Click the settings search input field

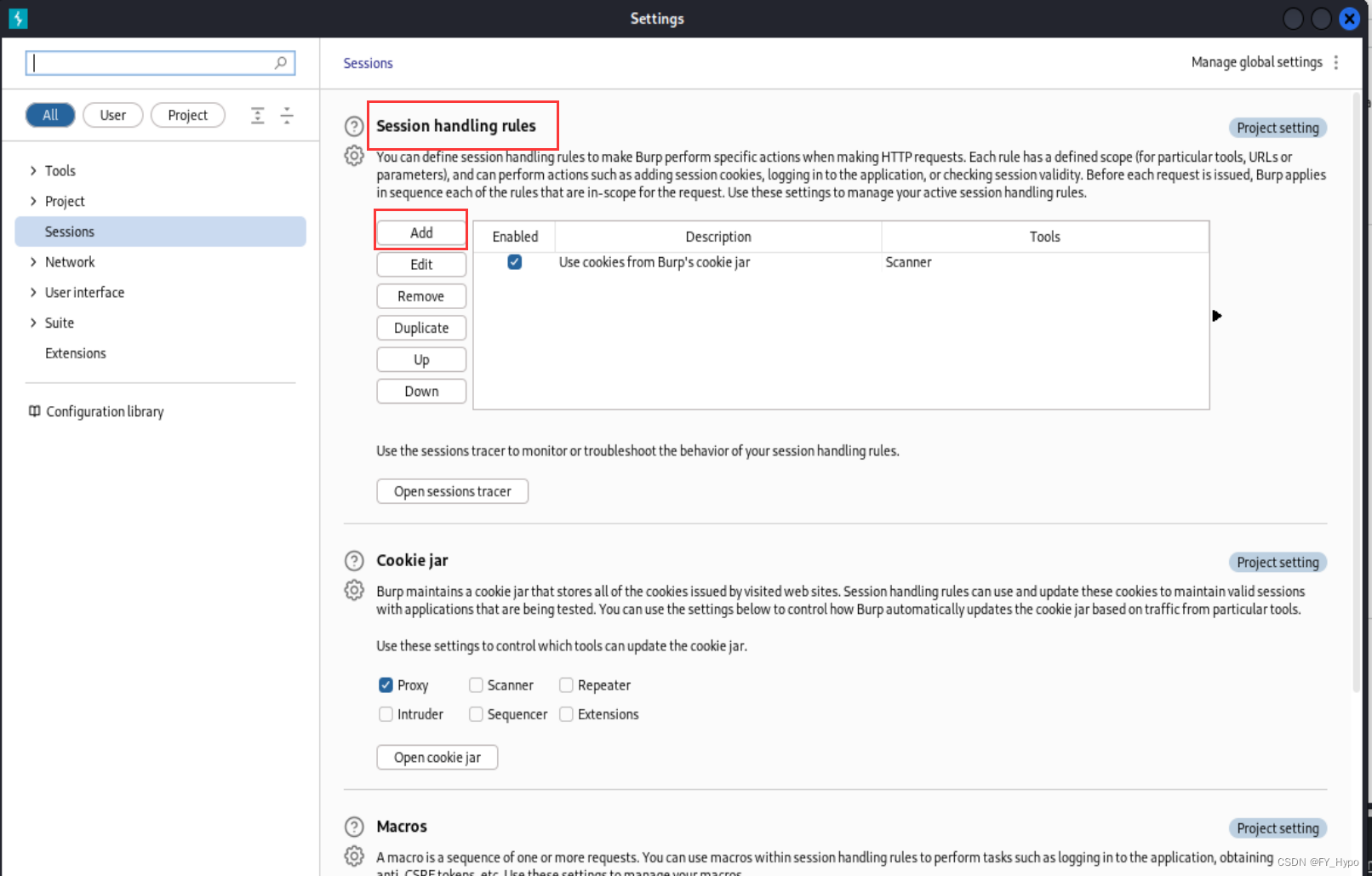[x=160, y=63]
